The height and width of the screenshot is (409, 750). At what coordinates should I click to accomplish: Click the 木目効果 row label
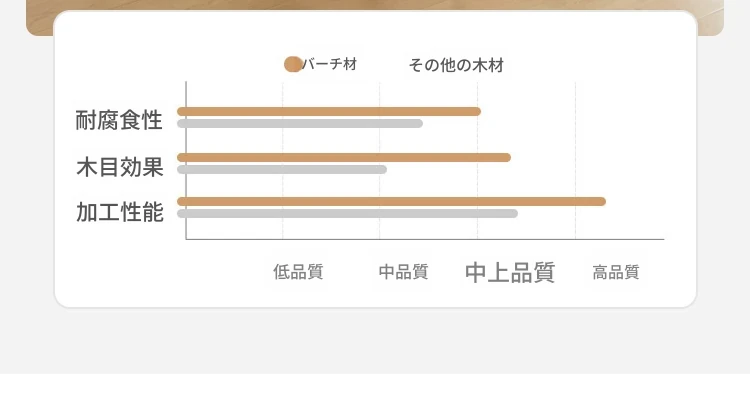click(120, 166)
